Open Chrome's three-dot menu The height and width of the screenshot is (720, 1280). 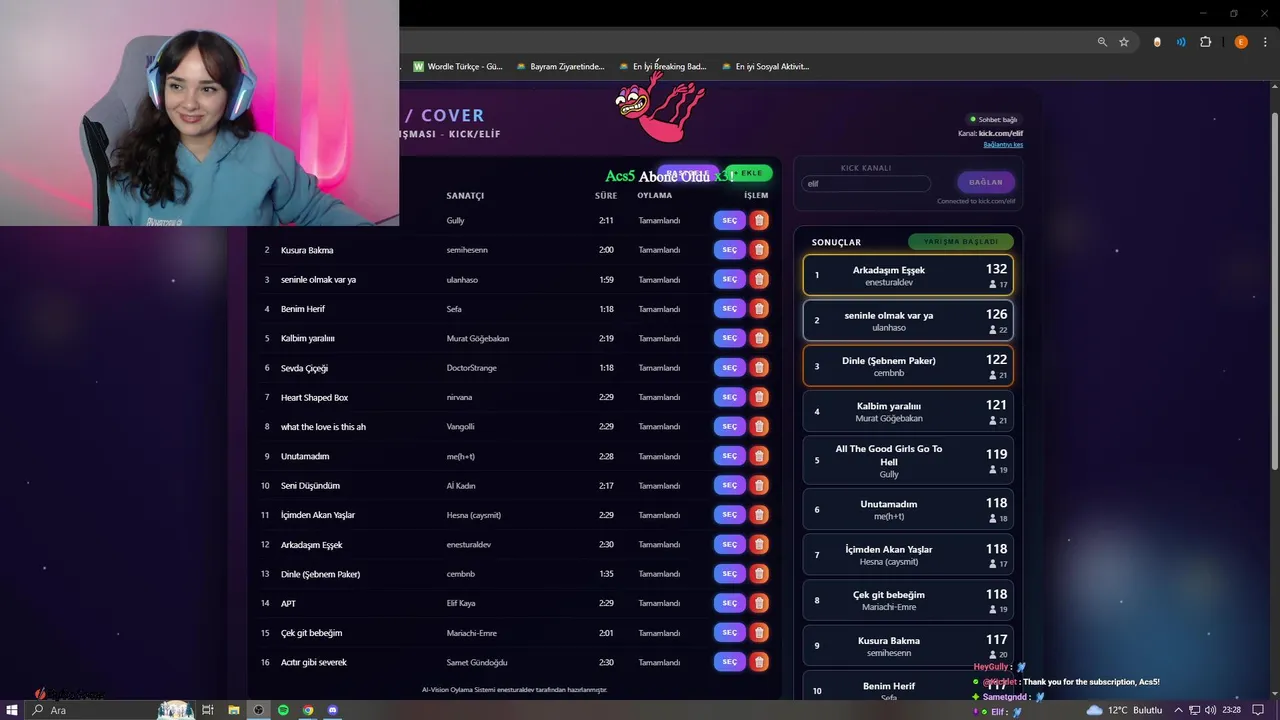click(1264, 42)
